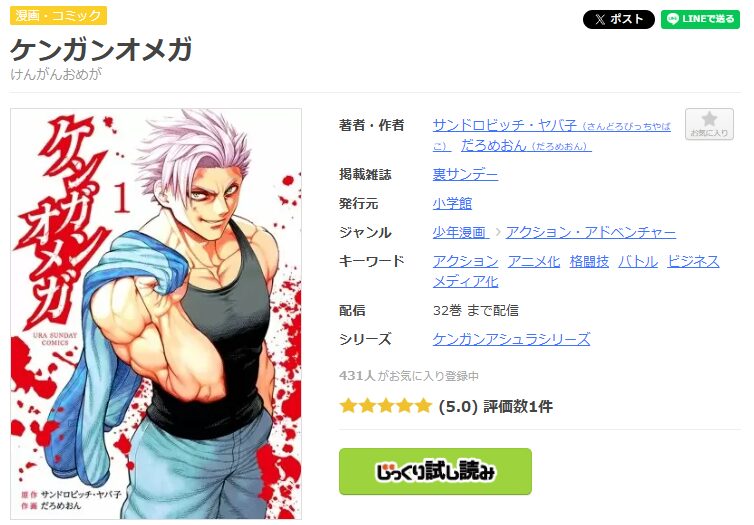This screenshot has height=525, width=754.
Task: Select the 少年漫画 genre link
Action: coord(459,233)
